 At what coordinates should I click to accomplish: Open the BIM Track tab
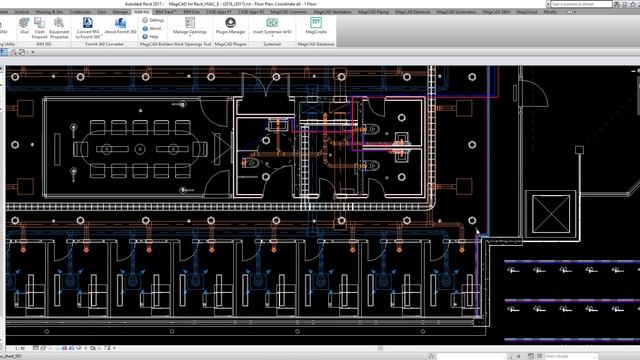166,12
